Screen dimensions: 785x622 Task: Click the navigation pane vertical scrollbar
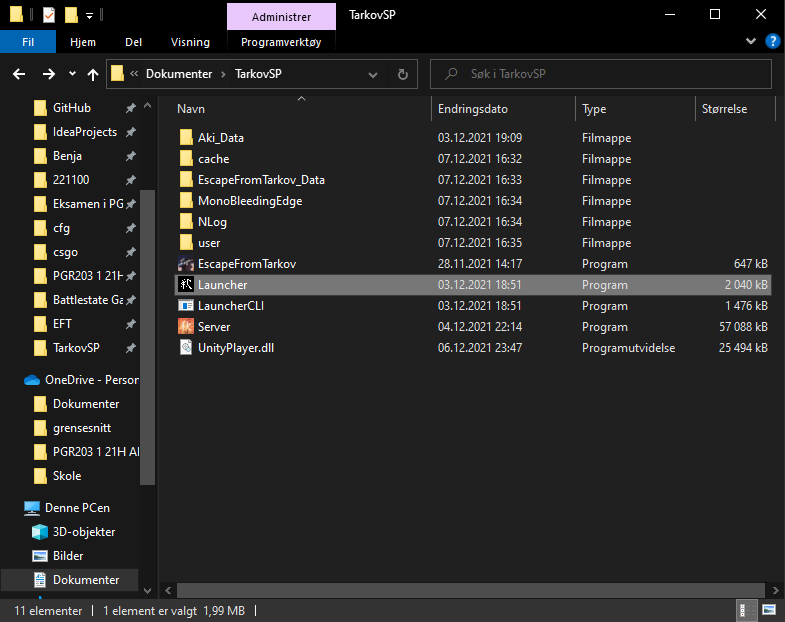coord(147,338)
